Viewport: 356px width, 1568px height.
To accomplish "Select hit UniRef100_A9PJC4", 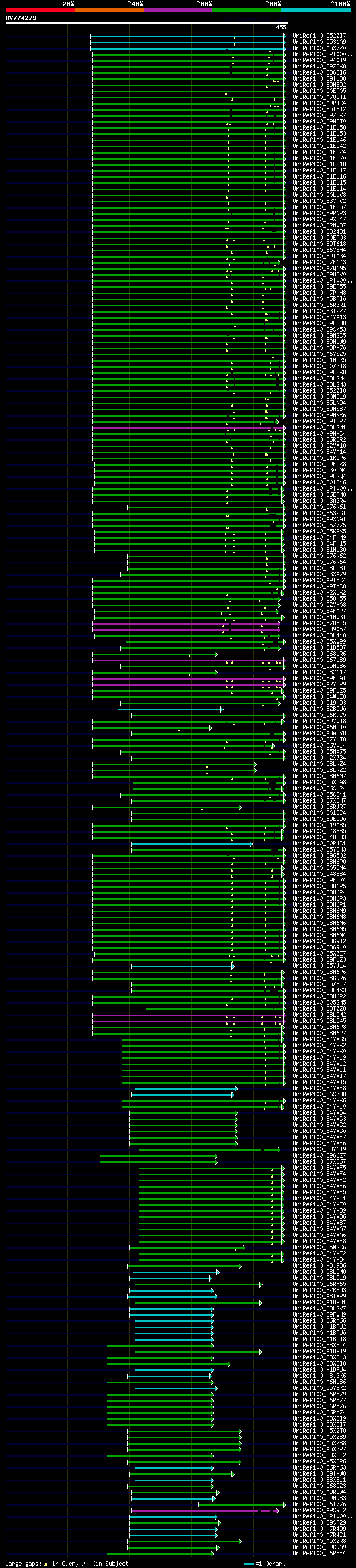I will coord(319,103).
